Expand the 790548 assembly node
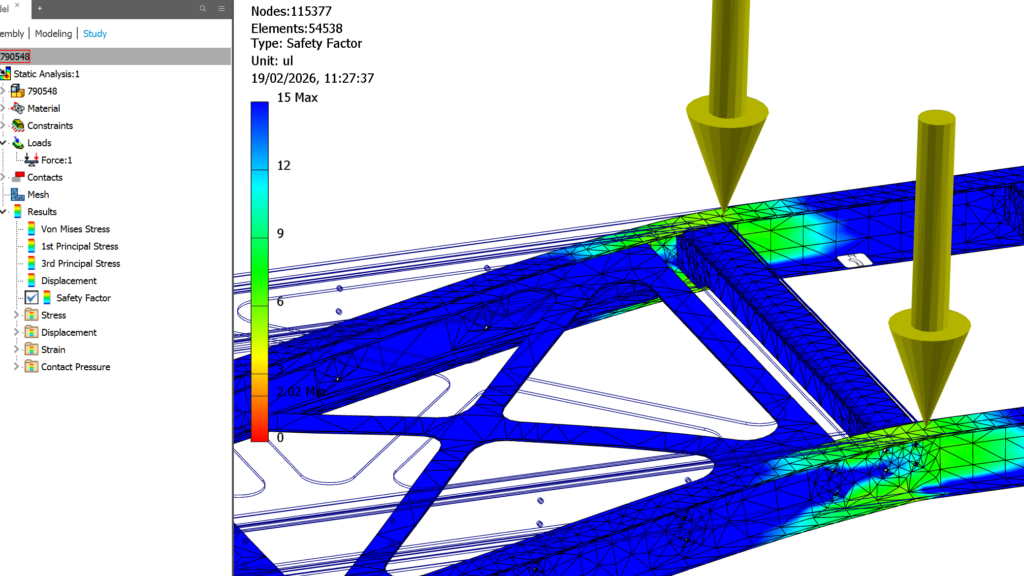The width and height of the screenshot is (1024, 576). 3,91
